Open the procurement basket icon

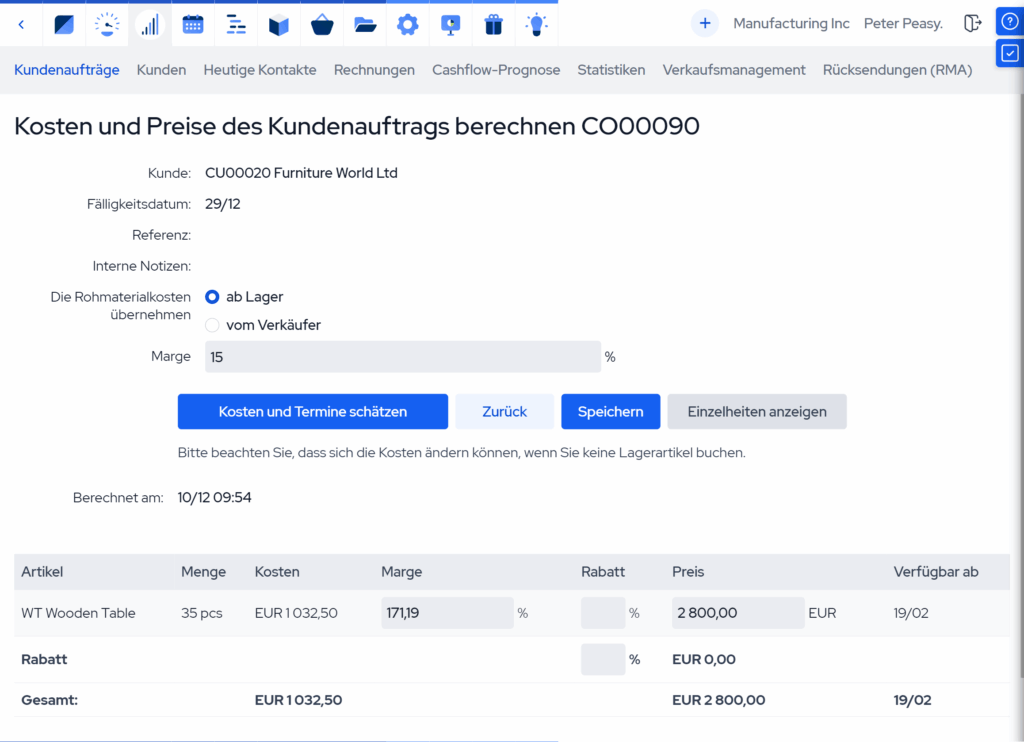point(322,24)
